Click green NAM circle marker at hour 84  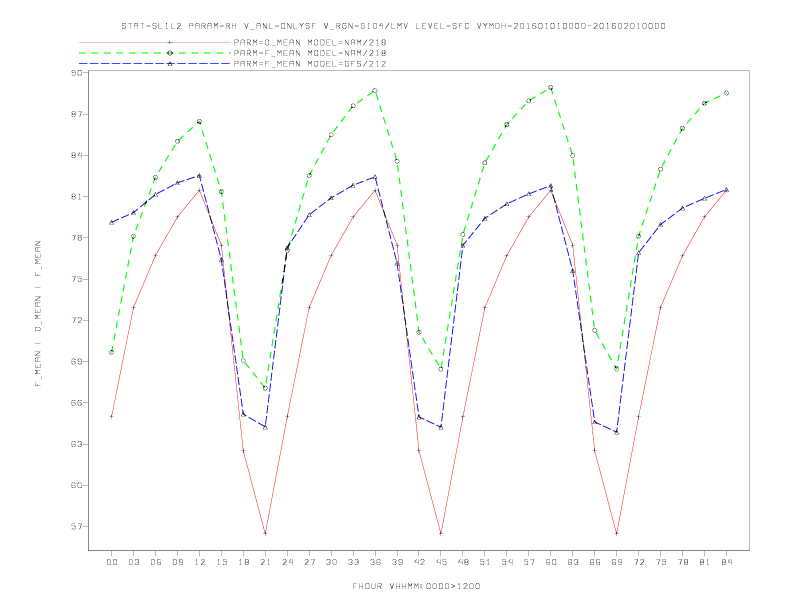pos(726,93)
